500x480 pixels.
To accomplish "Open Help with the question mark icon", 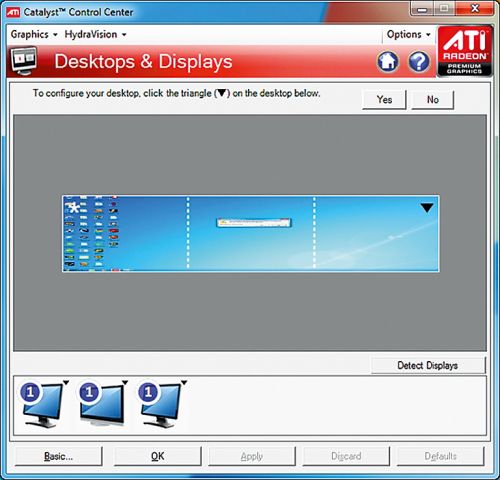I will [x=419, y=62].
